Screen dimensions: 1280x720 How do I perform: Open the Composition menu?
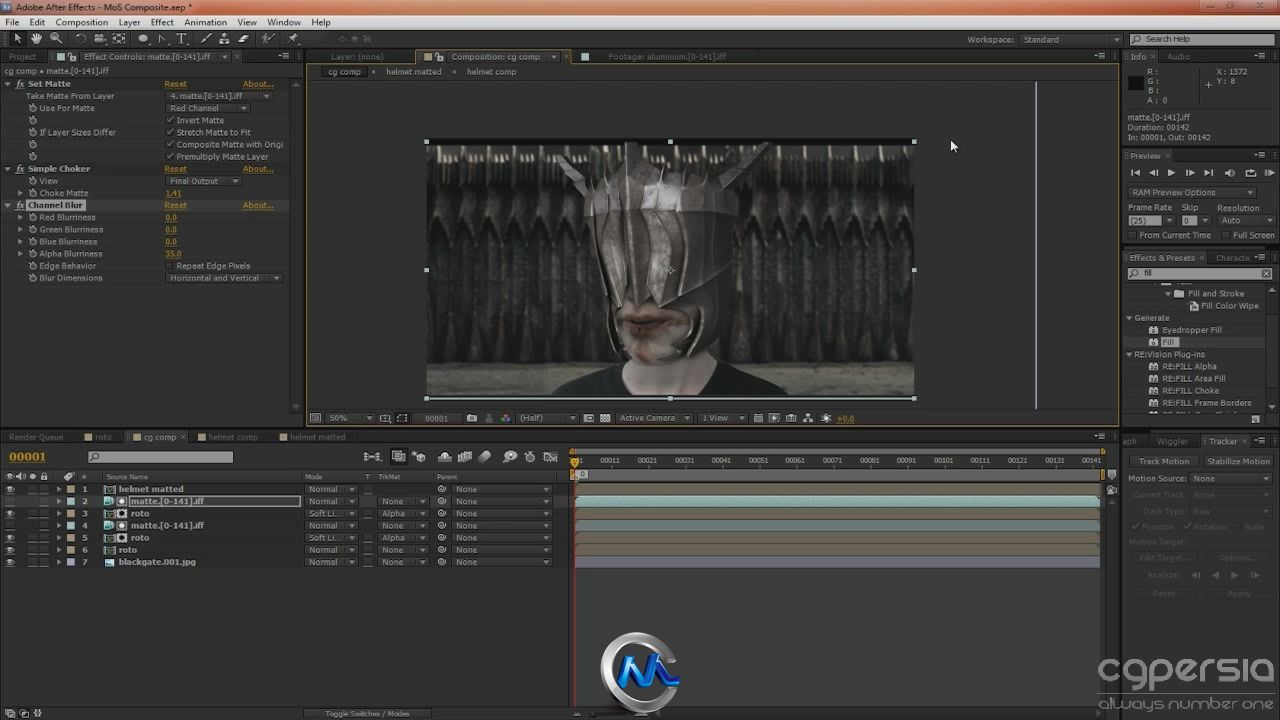pyautogui.click(x=81, y=22)
